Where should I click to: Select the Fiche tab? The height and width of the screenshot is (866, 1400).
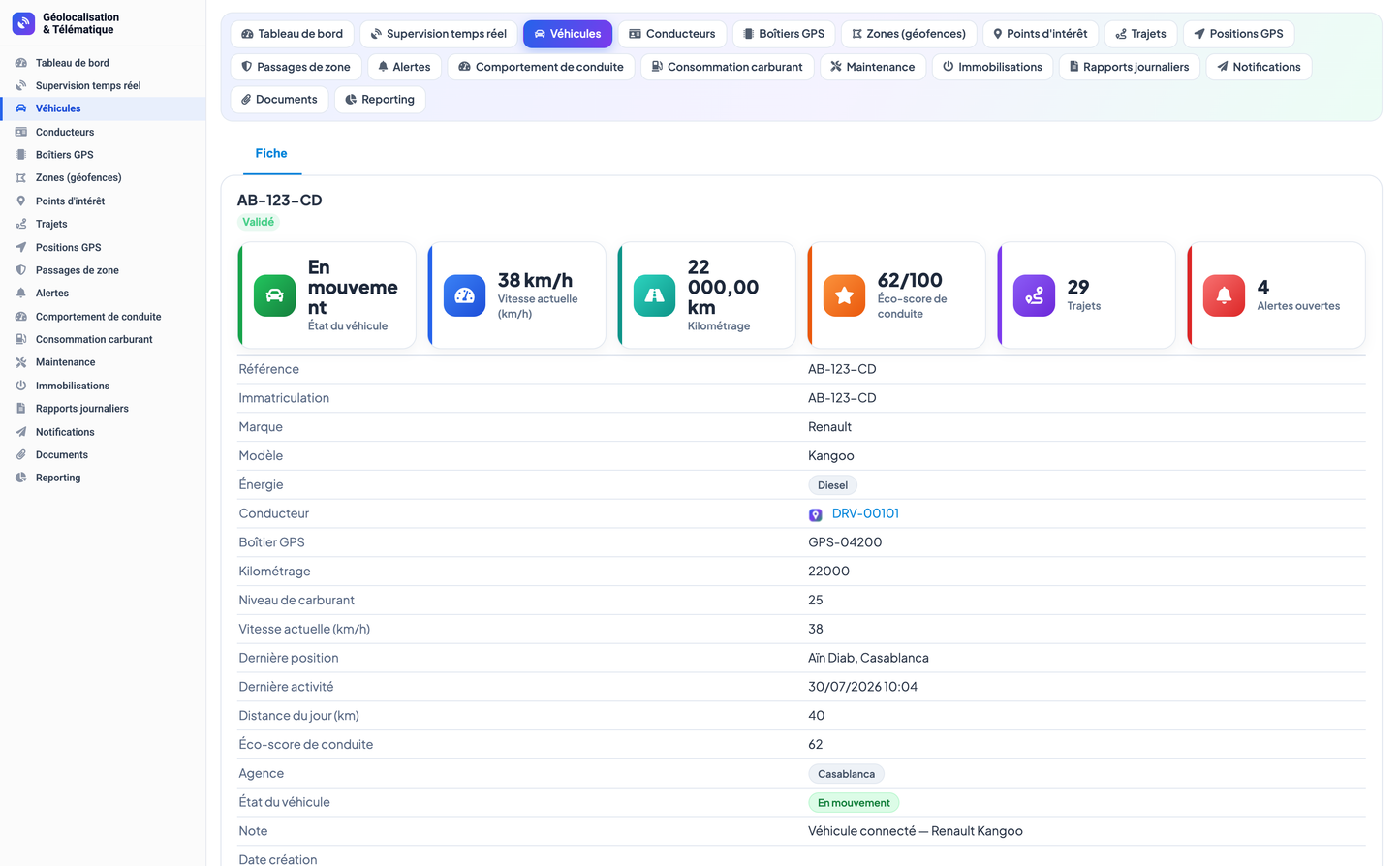pyautogui.click(x=271, y=153)
